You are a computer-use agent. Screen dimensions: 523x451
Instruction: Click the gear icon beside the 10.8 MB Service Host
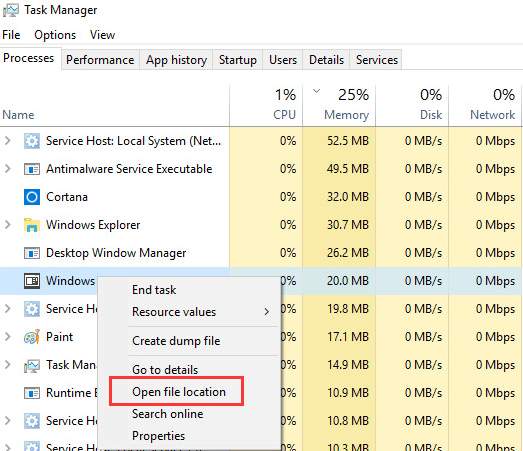pos(32,421)
